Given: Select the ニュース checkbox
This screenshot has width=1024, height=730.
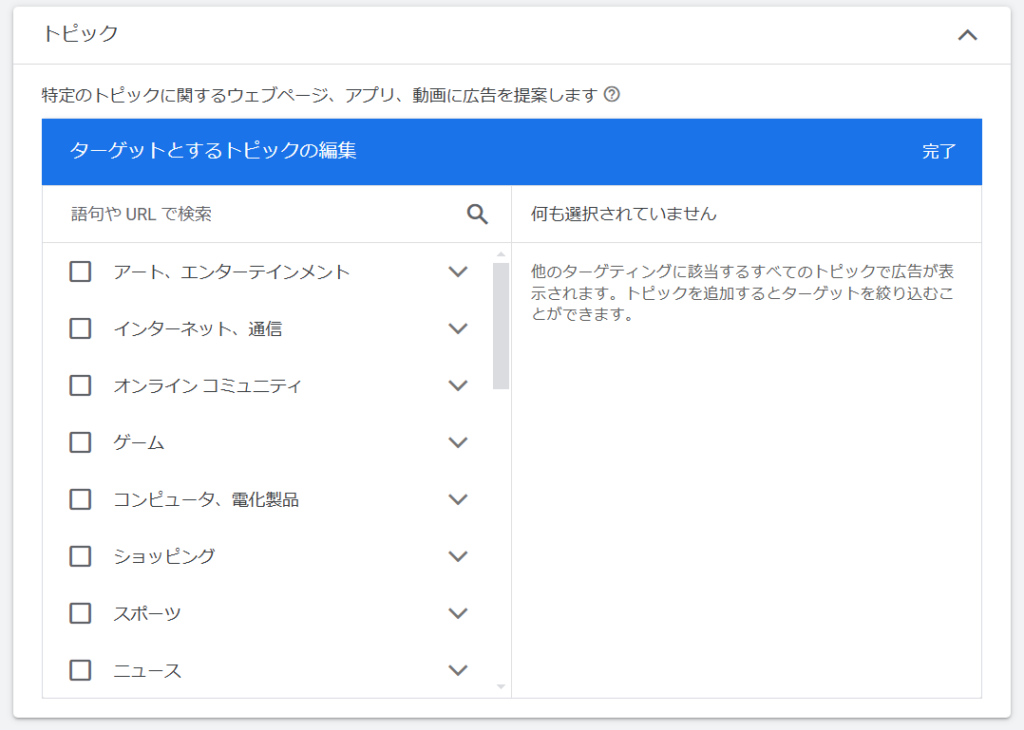Looking at the screenshot, I should coord(80,670).
